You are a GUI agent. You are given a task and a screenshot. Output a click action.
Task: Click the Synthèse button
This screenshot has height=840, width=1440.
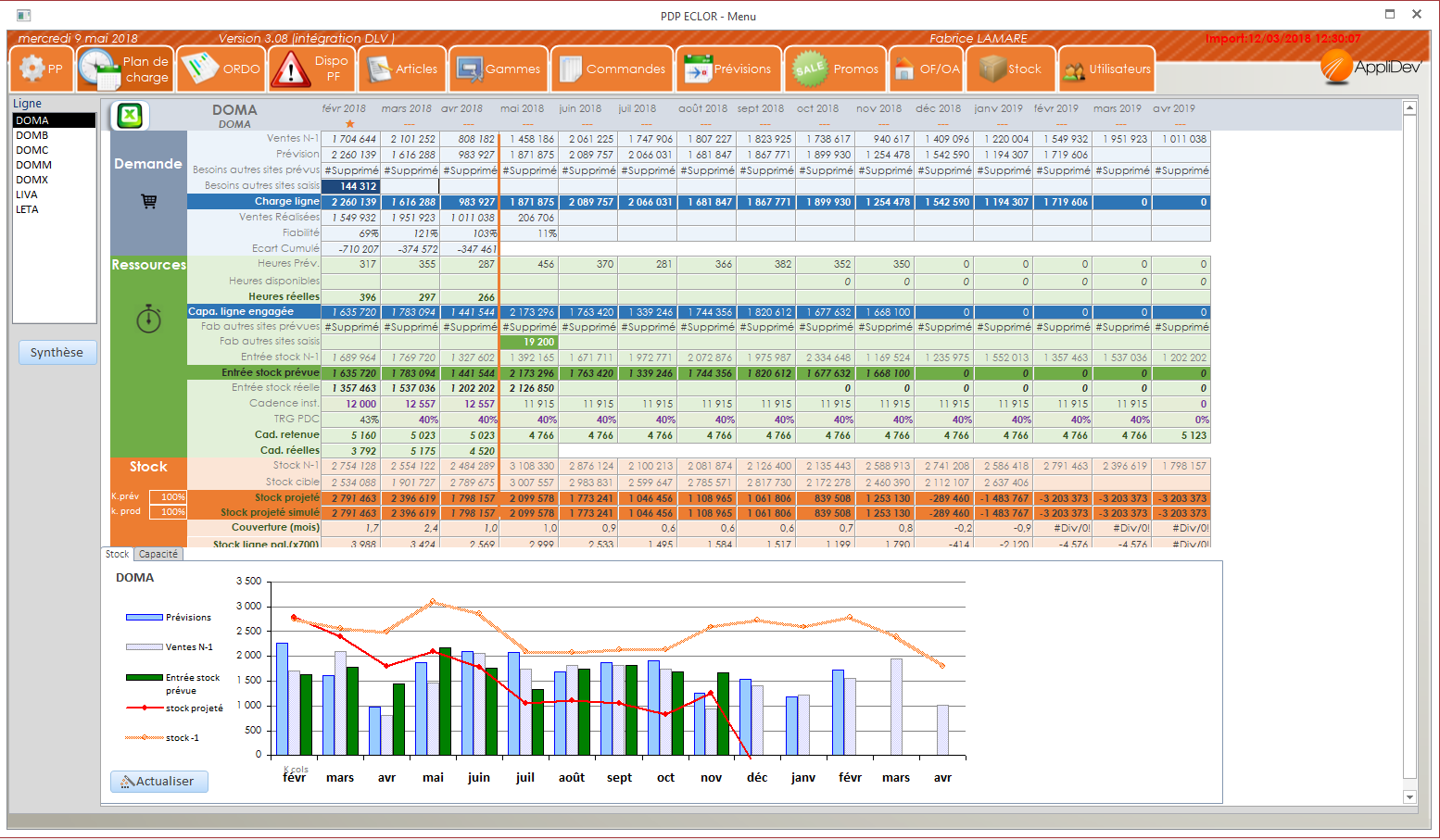(x=57, y=352)
